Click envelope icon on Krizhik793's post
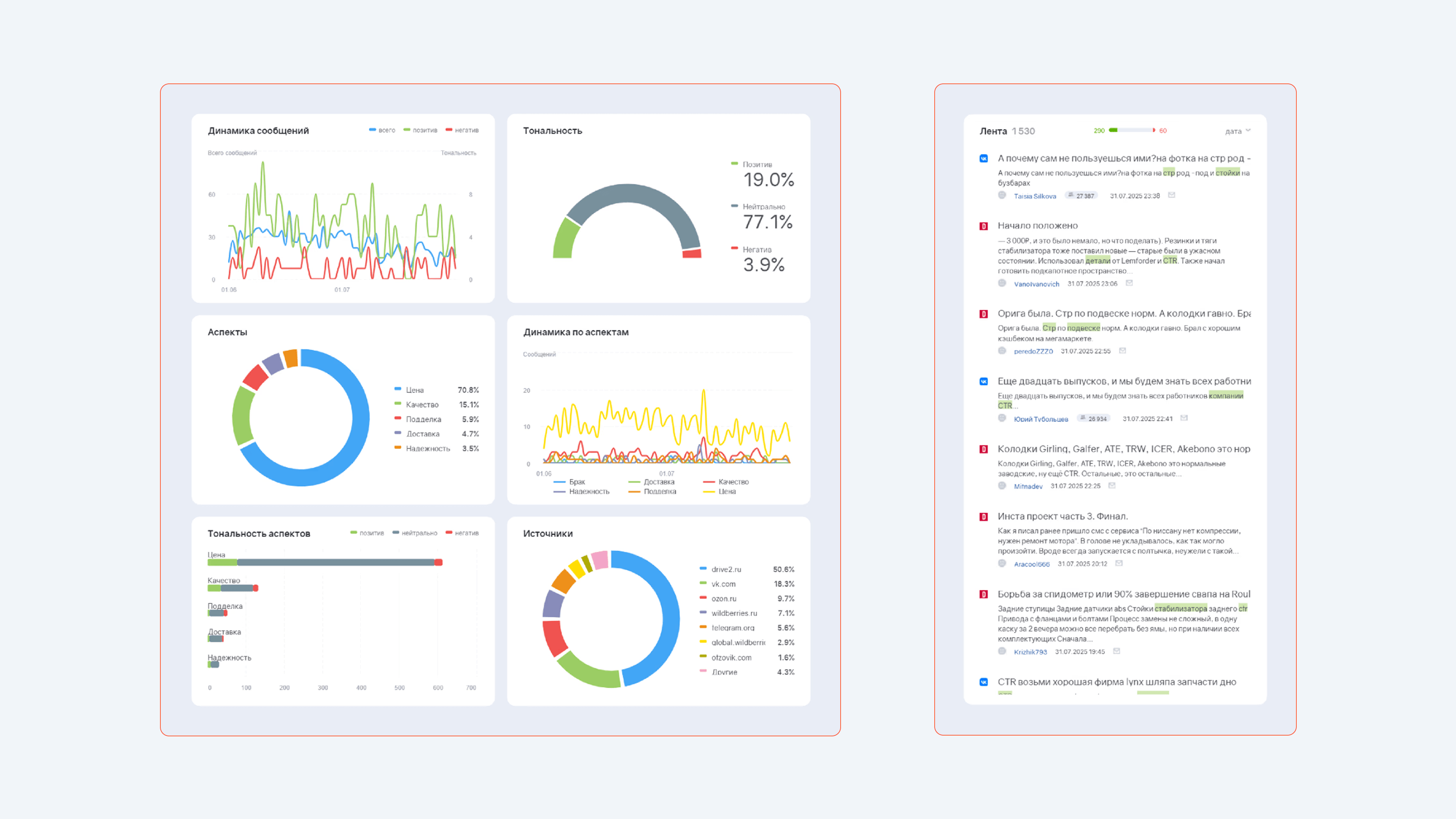Viewport: 1456px width, 819px height. (1116, 651)
